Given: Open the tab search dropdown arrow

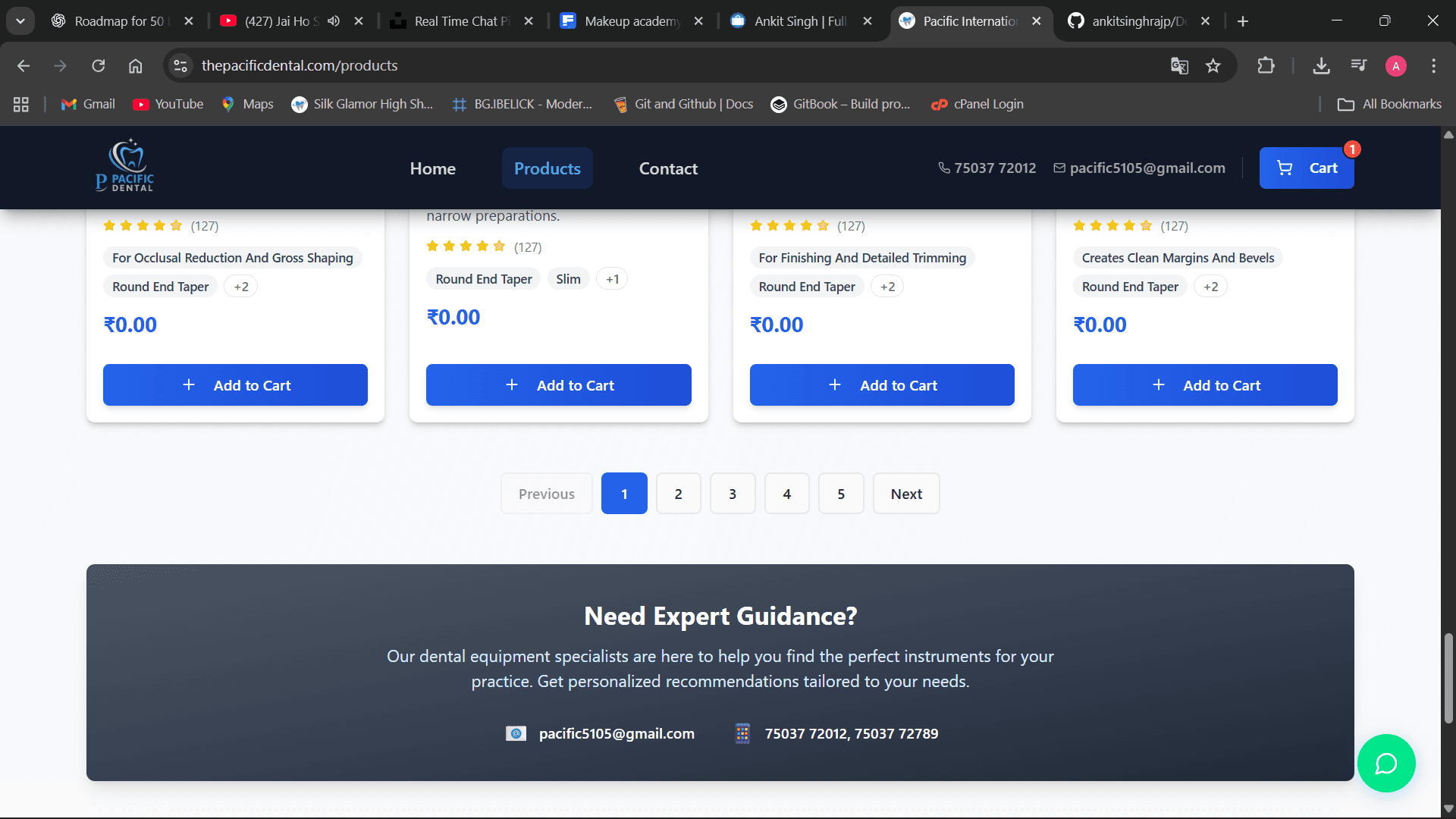Looking at the screenshot, I should pyautogui.click(x=20, y=21).
